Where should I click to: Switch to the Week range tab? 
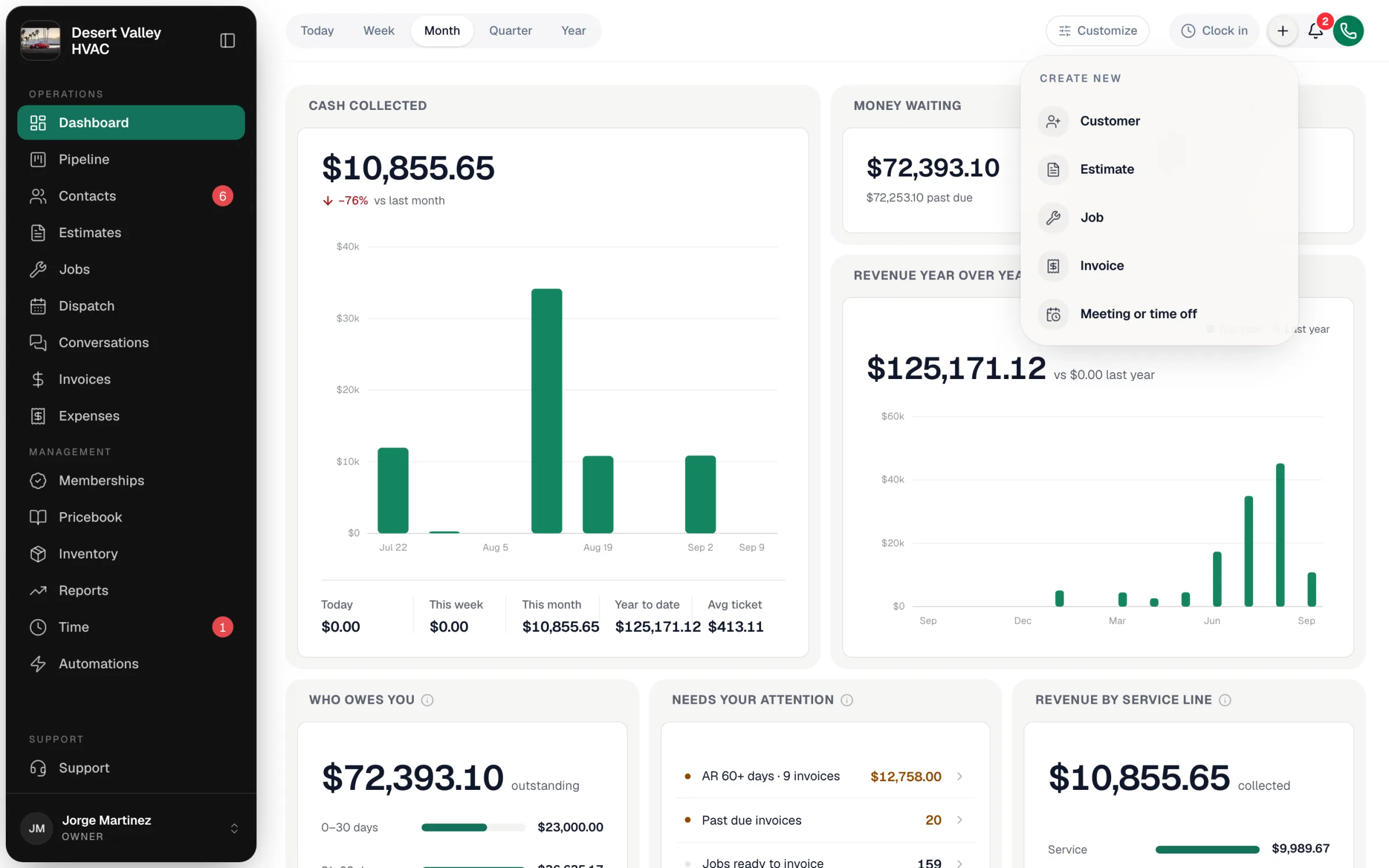(379, 31)
